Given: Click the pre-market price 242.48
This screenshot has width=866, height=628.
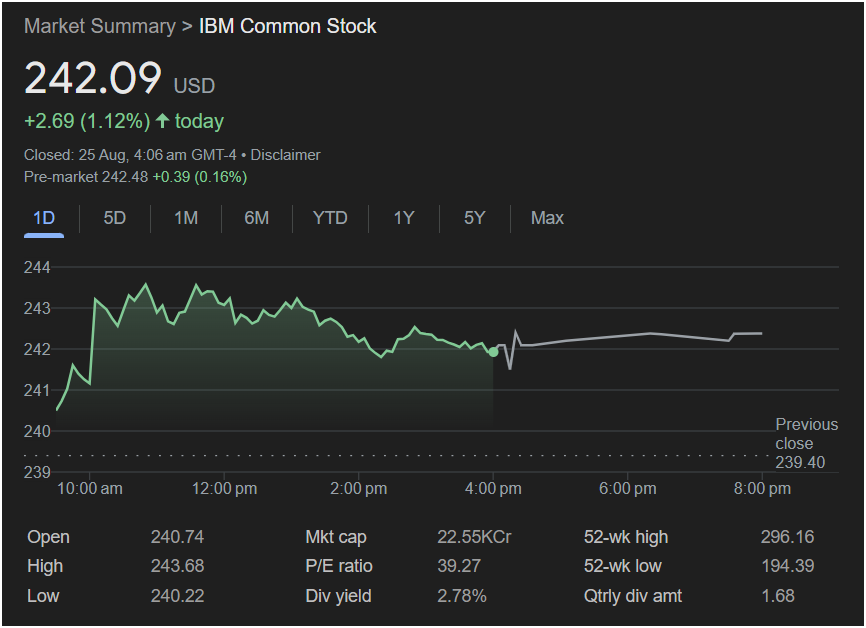Looking at the screenshot, I should (x=124, y=177).
